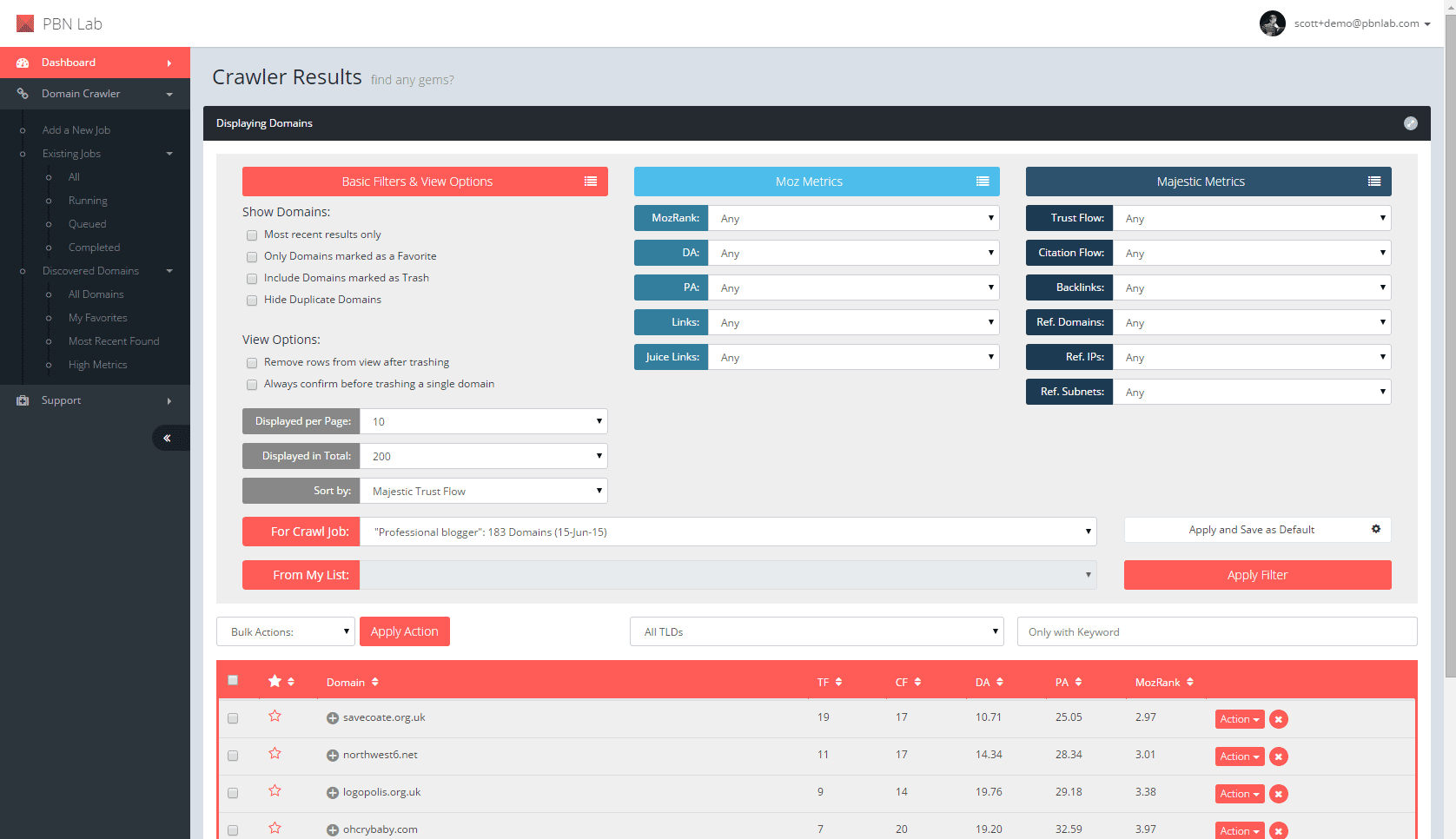Click the sidebar collapse double-arrow icon
The height and width of the screenshot is (839, 1456).
click(x=167, y=439)
